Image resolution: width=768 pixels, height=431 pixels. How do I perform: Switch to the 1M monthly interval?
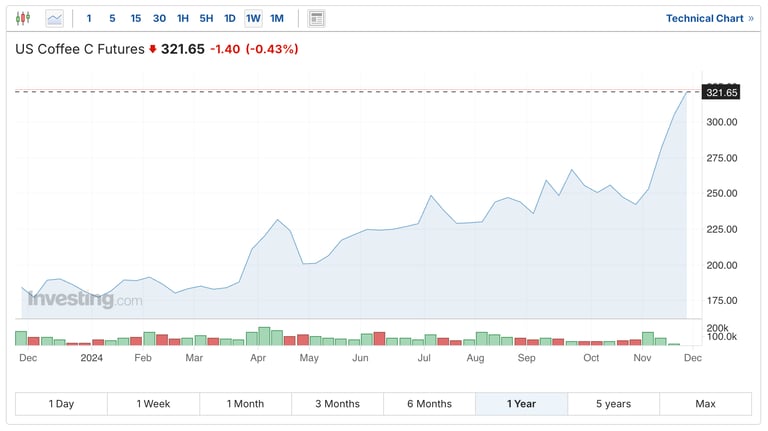tap(277, 19)
